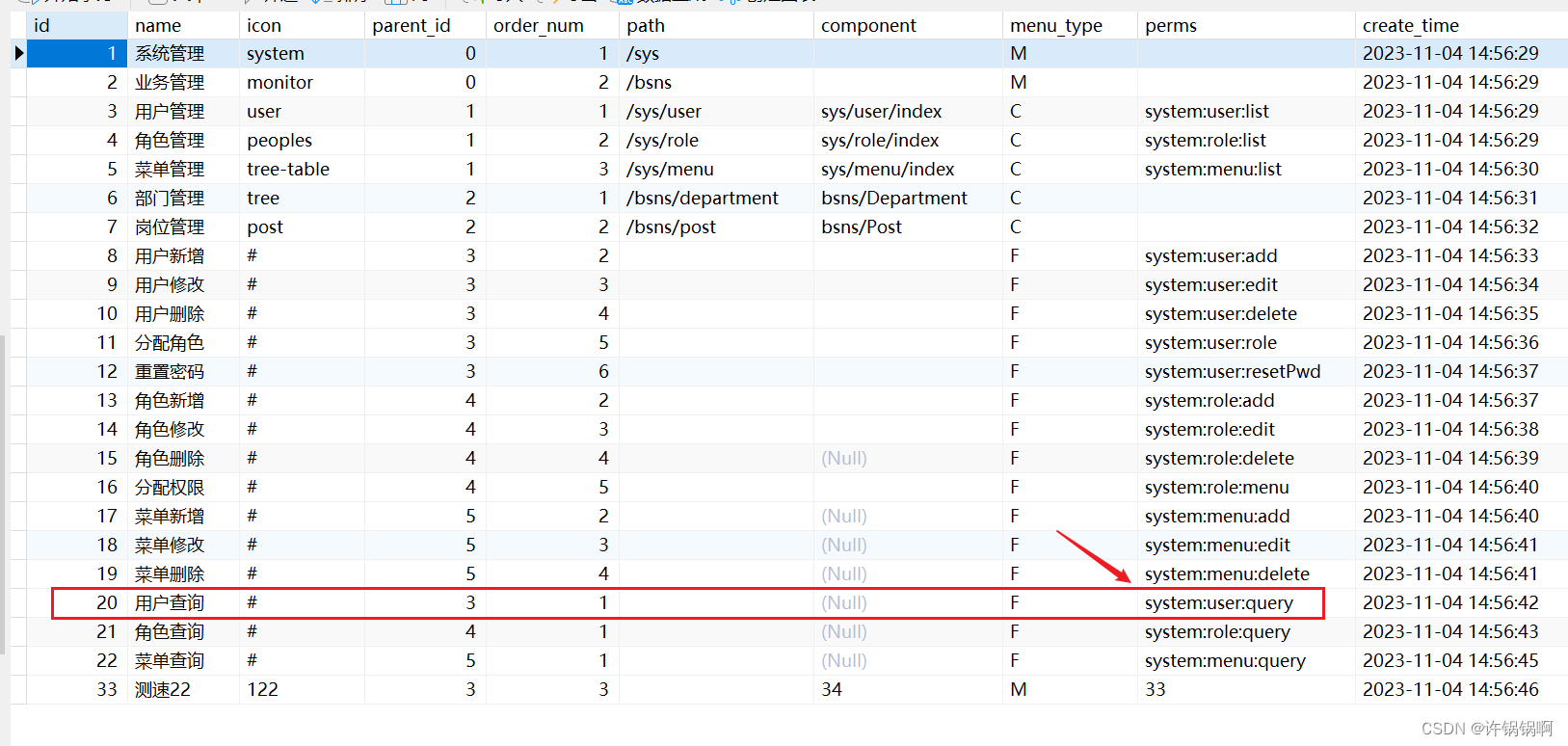
Task: Click the 部门管理 name cell
Action: point(183,199)
